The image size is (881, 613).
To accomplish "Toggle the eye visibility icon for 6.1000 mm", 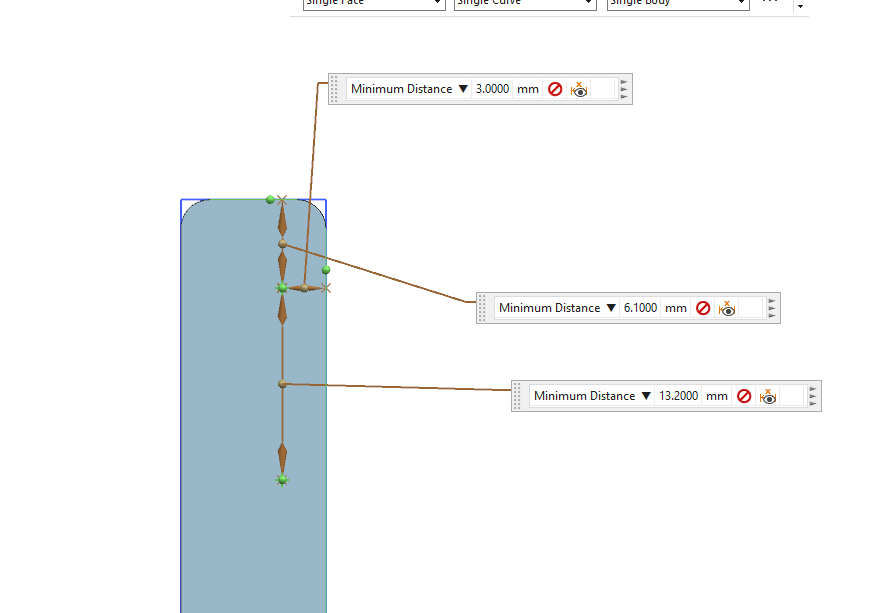I will 727,308.
